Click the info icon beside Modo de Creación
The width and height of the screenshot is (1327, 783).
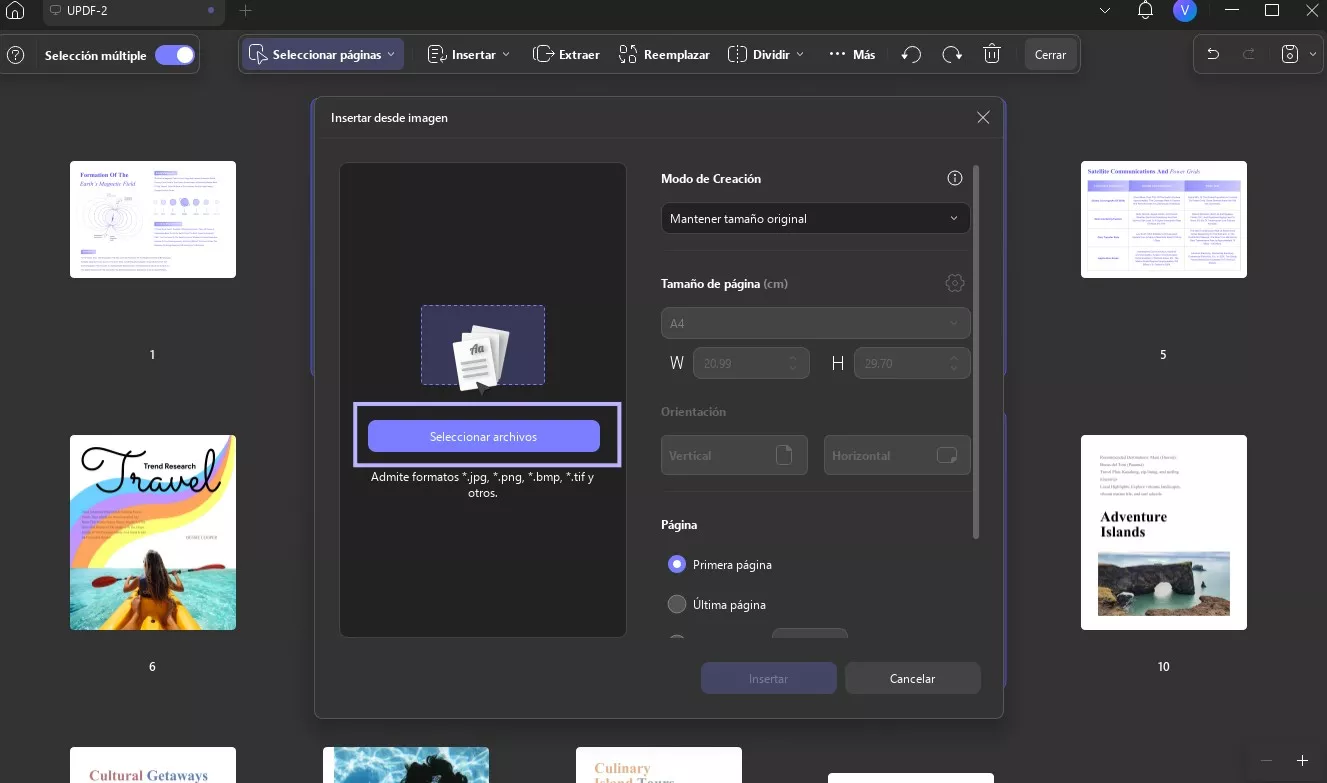(954, 178)
